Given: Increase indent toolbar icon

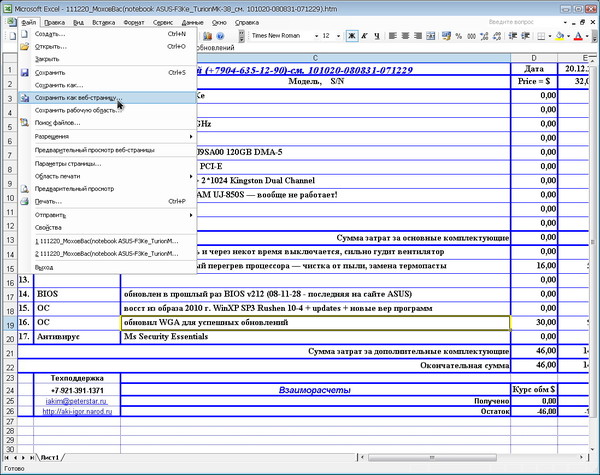Looking at the screenshot, I should pos(525,36).
